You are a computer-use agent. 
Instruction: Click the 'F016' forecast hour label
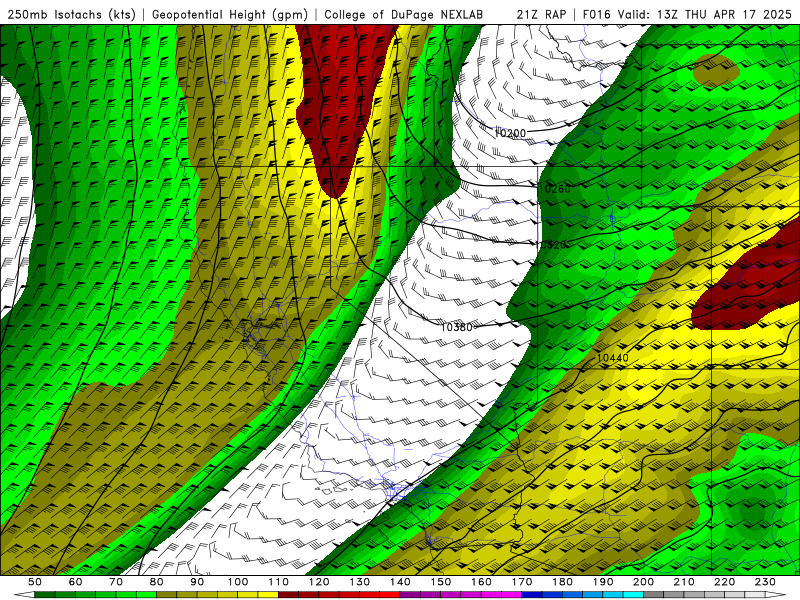coord(597,14)
